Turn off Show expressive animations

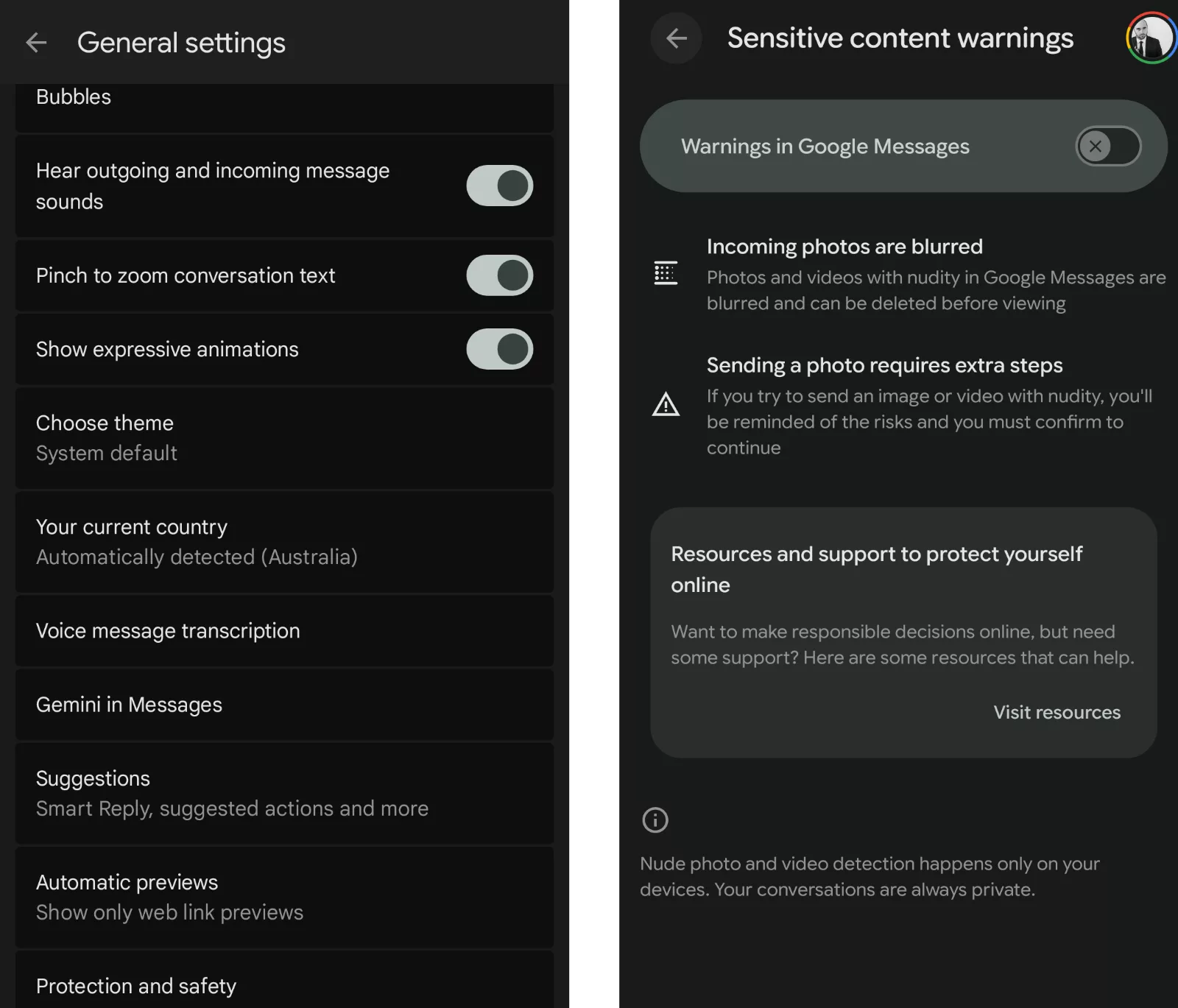tap(499, 349)
